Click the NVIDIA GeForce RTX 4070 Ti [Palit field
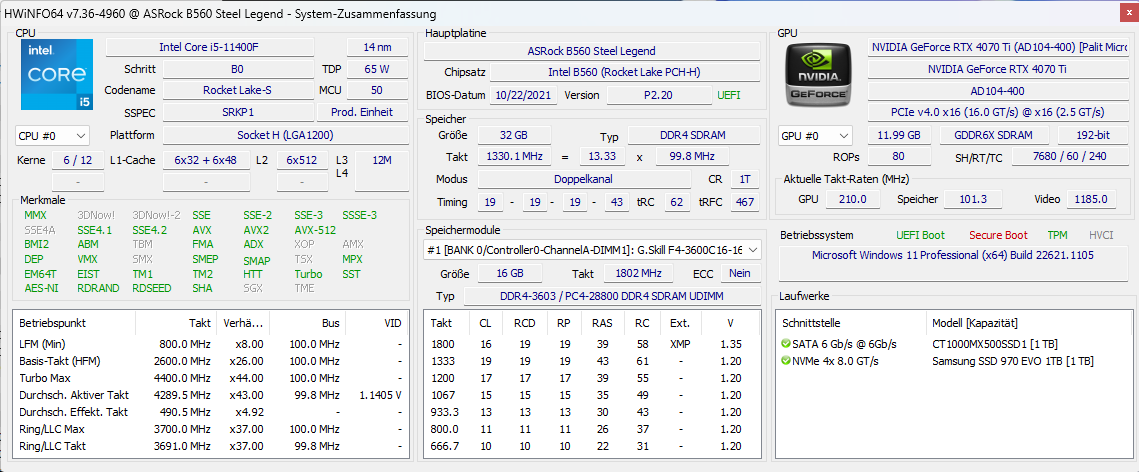The width and height of the screenshot is (1139, 472). (x=999, y=47)
